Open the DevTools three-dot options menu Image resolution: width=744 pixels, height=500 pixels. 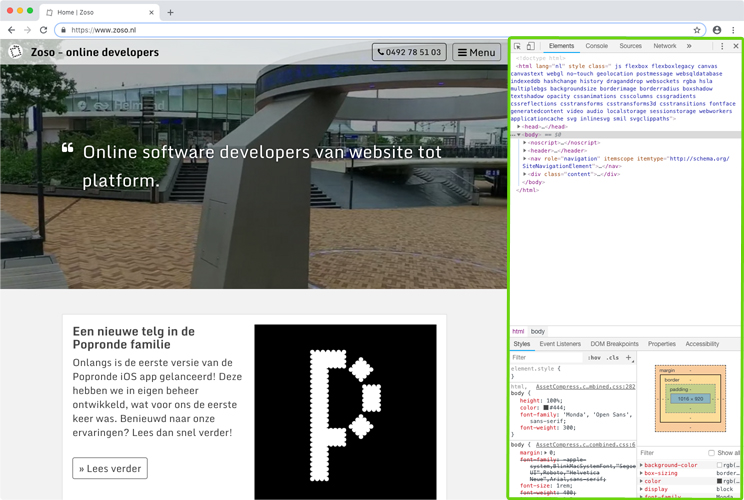(722, 46)
